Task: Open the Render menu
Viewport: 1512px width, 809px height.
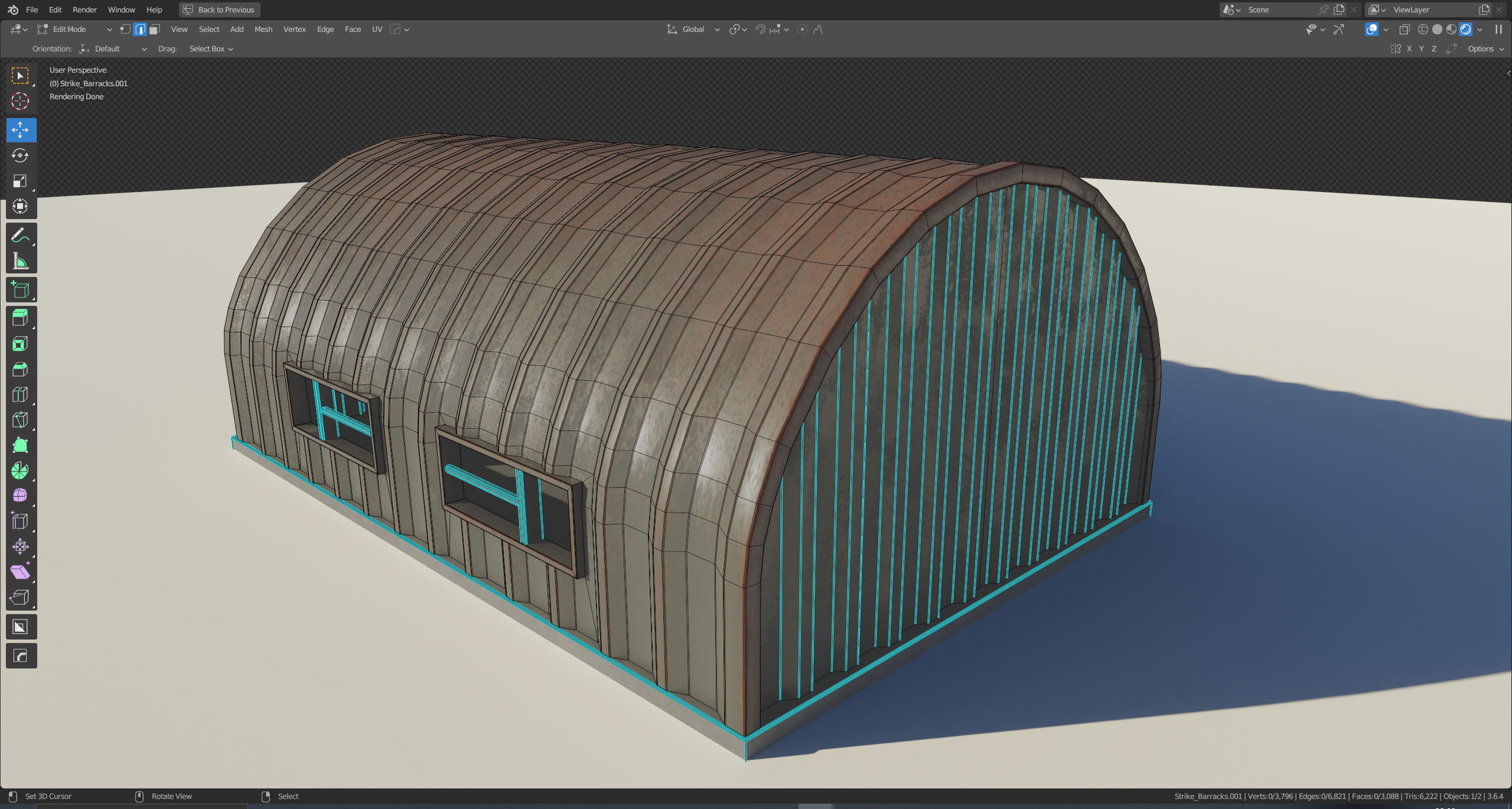Action: pos(84,10)
